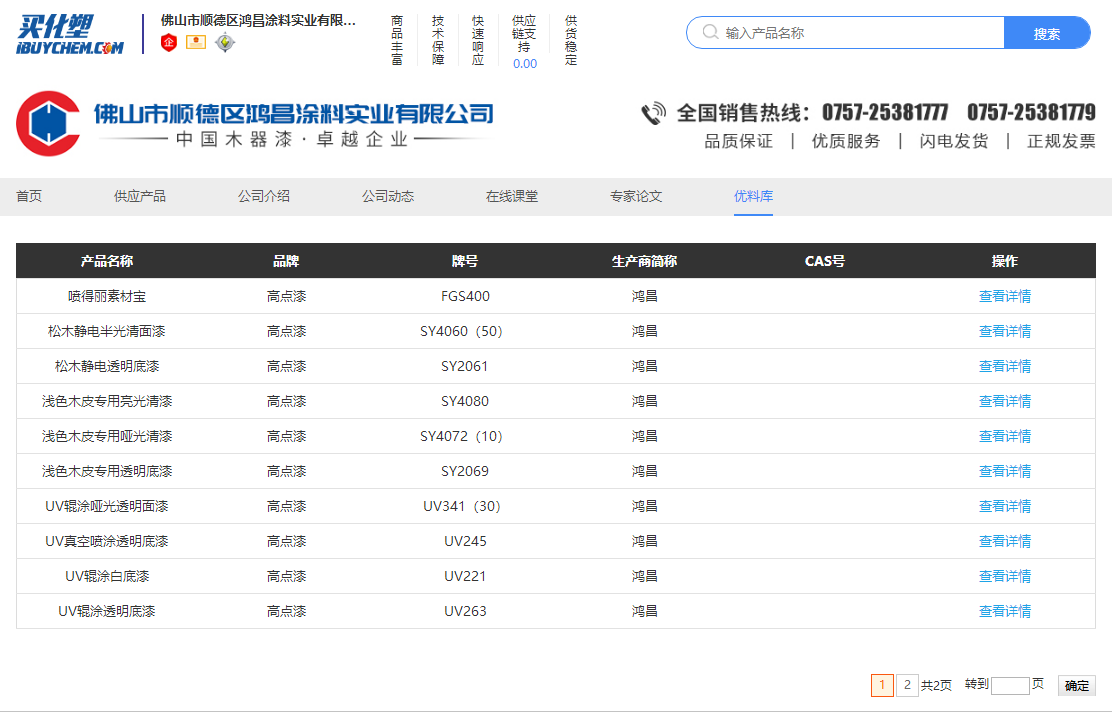Click the hotline number 0757-25381777
The image size is (1112, 712).
pyautogui.click(x=885, y=113)
